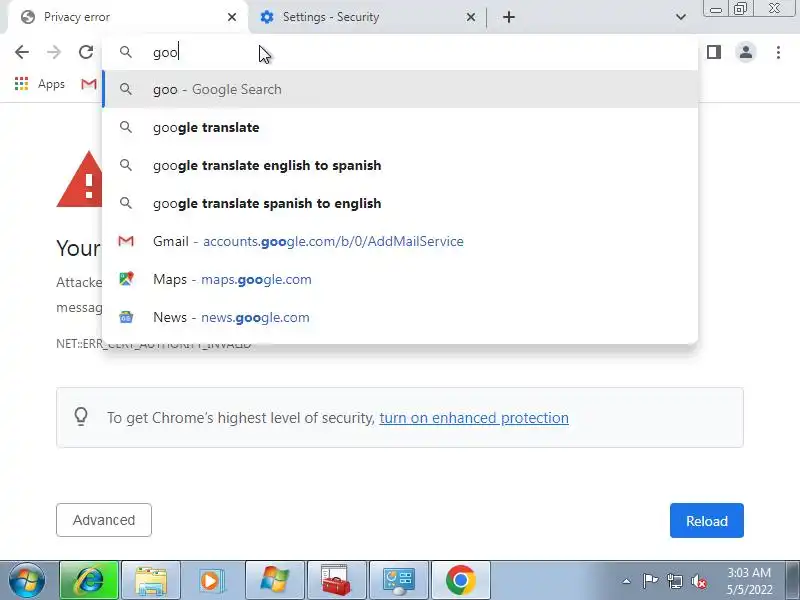The height and width of the screenshot is (600, 800).
Task: Open a new tab with plus button
Action: [509, 17]
